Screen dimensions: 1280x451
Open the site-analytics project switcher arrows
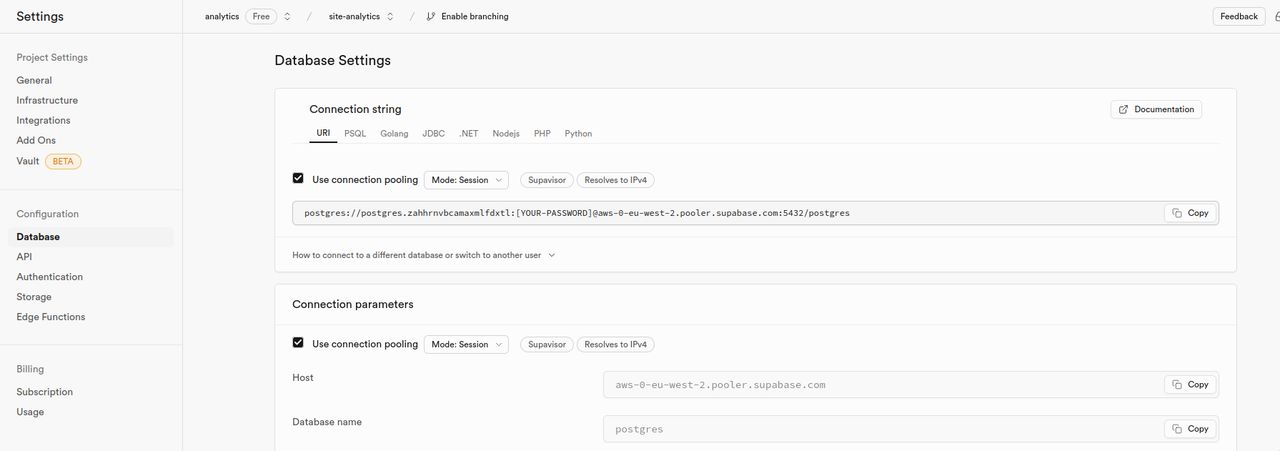coord(390,16)
